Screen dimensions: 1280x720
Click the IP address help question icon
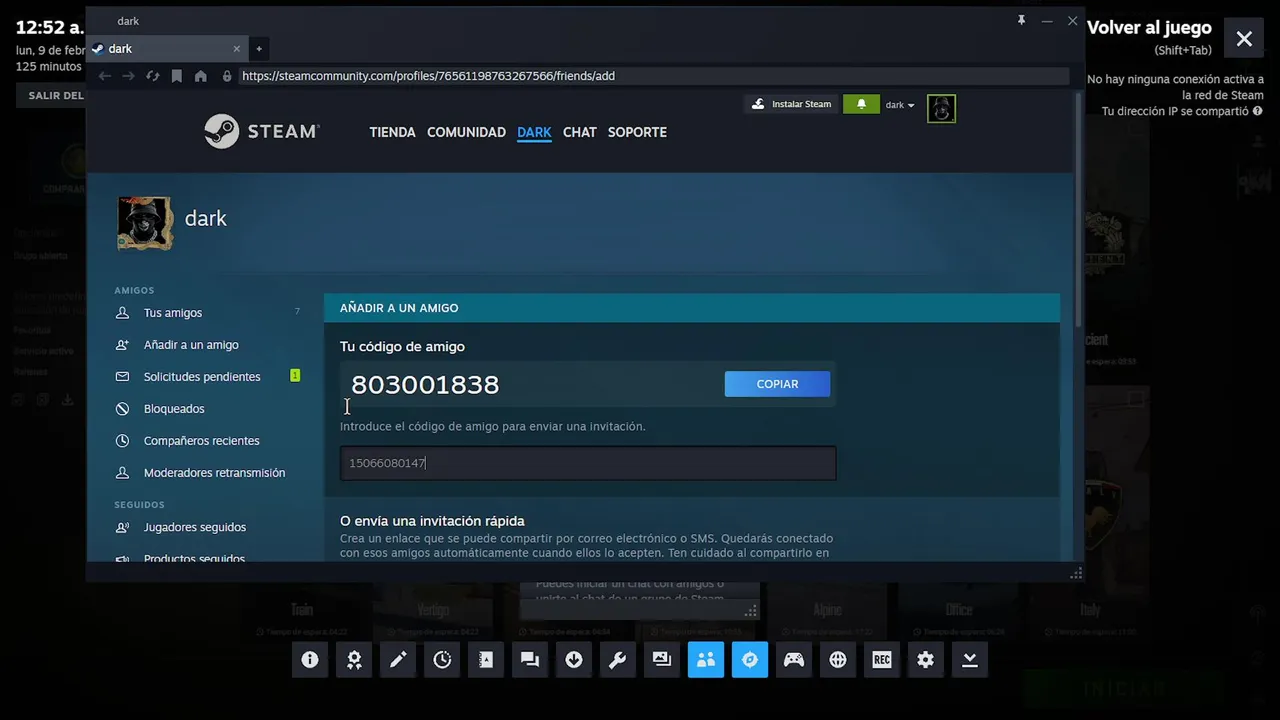[1258, 111]
